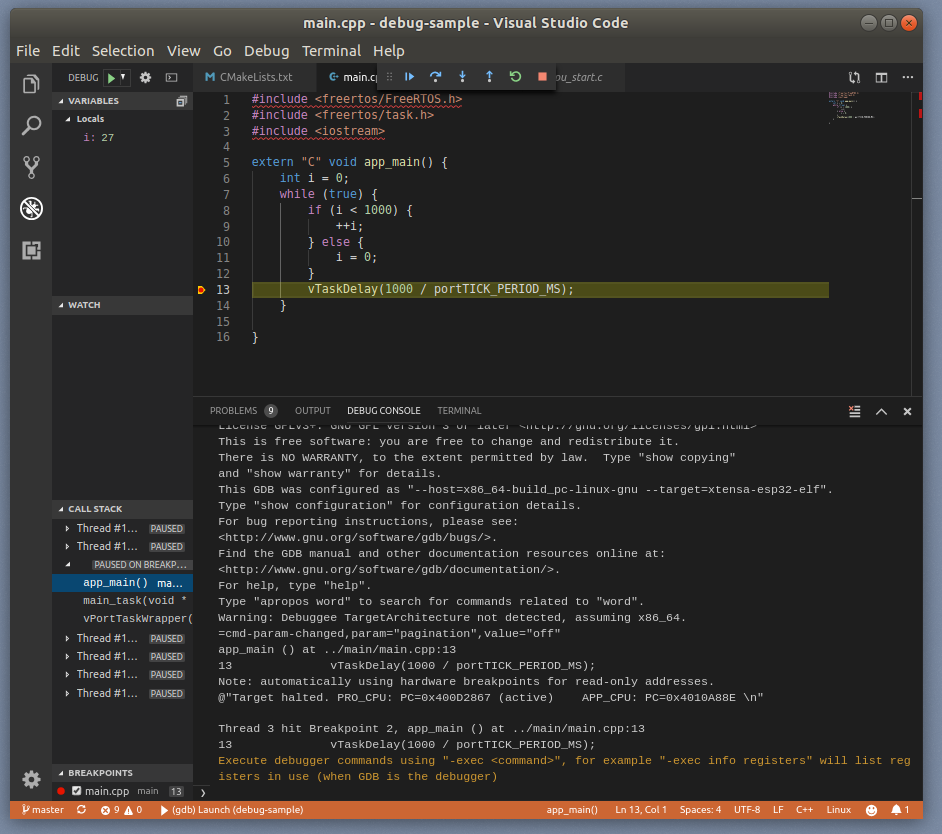Switch to CMakeLists.txt editor tab

click(255, 77)
